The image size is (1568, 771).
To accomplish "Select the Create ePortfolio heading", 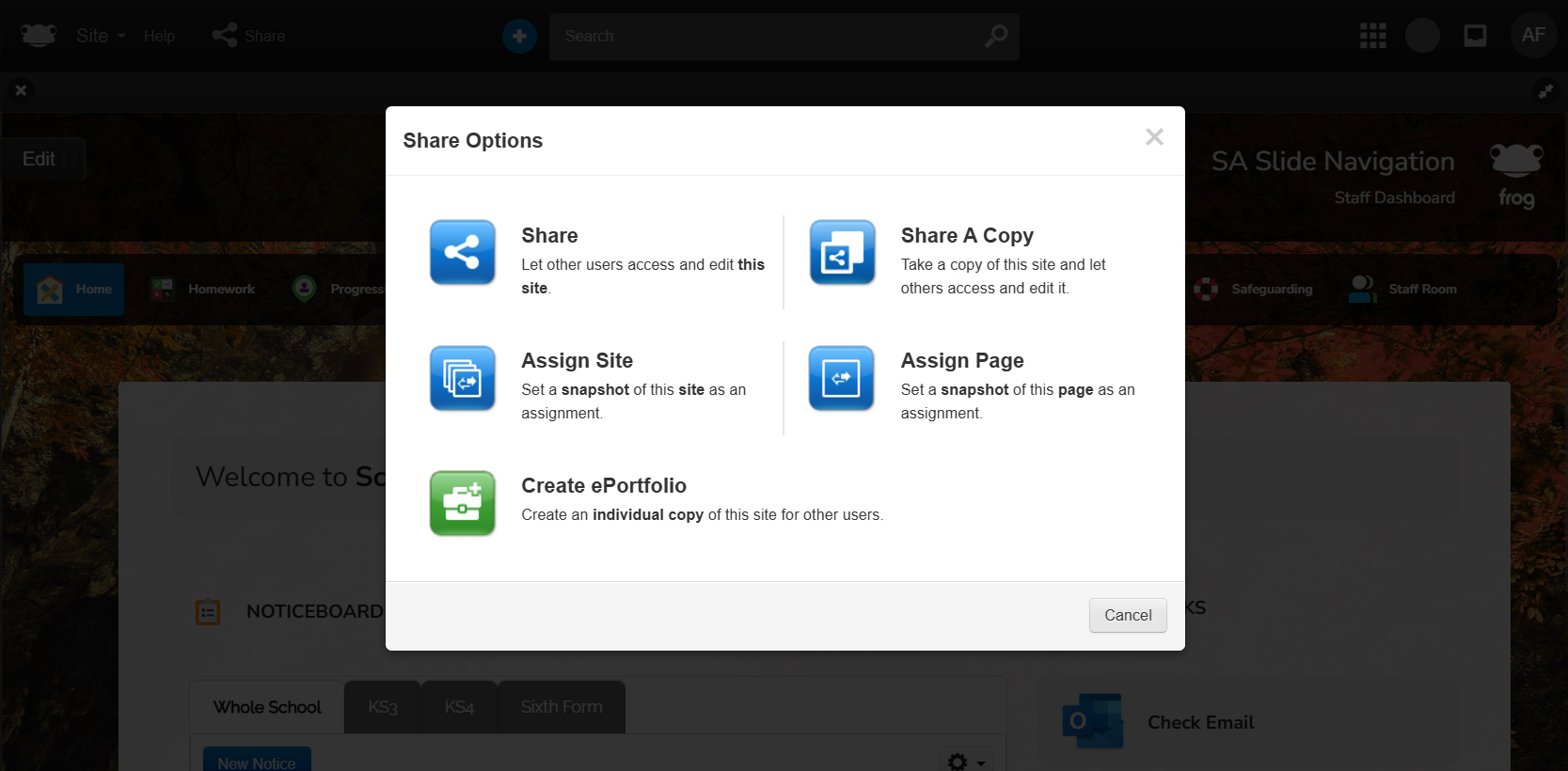I will point(604,485).
